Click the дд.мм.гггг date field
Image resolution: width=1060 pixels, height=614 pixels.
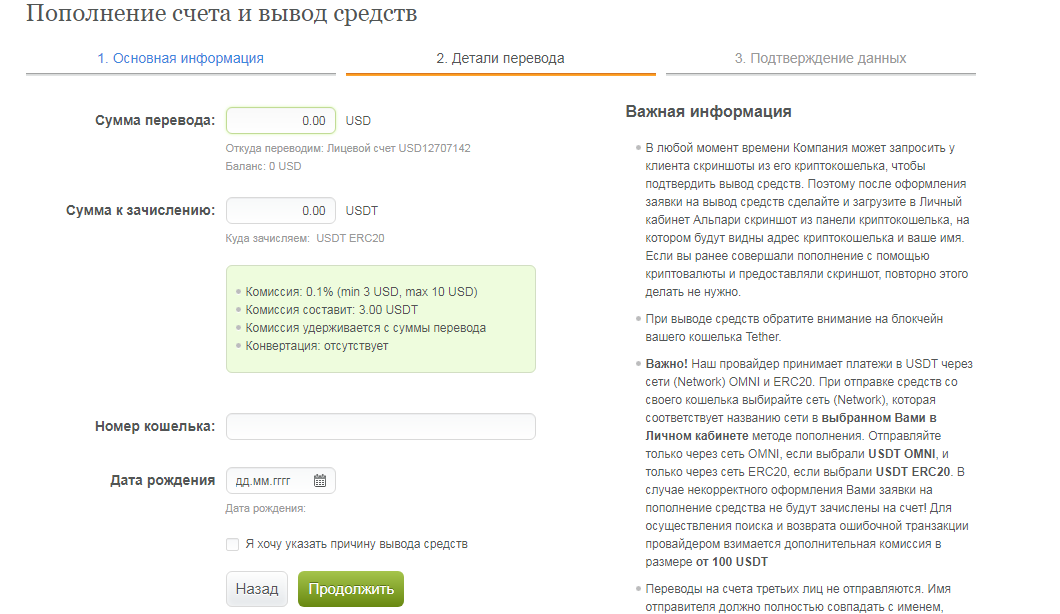(281, 481)
